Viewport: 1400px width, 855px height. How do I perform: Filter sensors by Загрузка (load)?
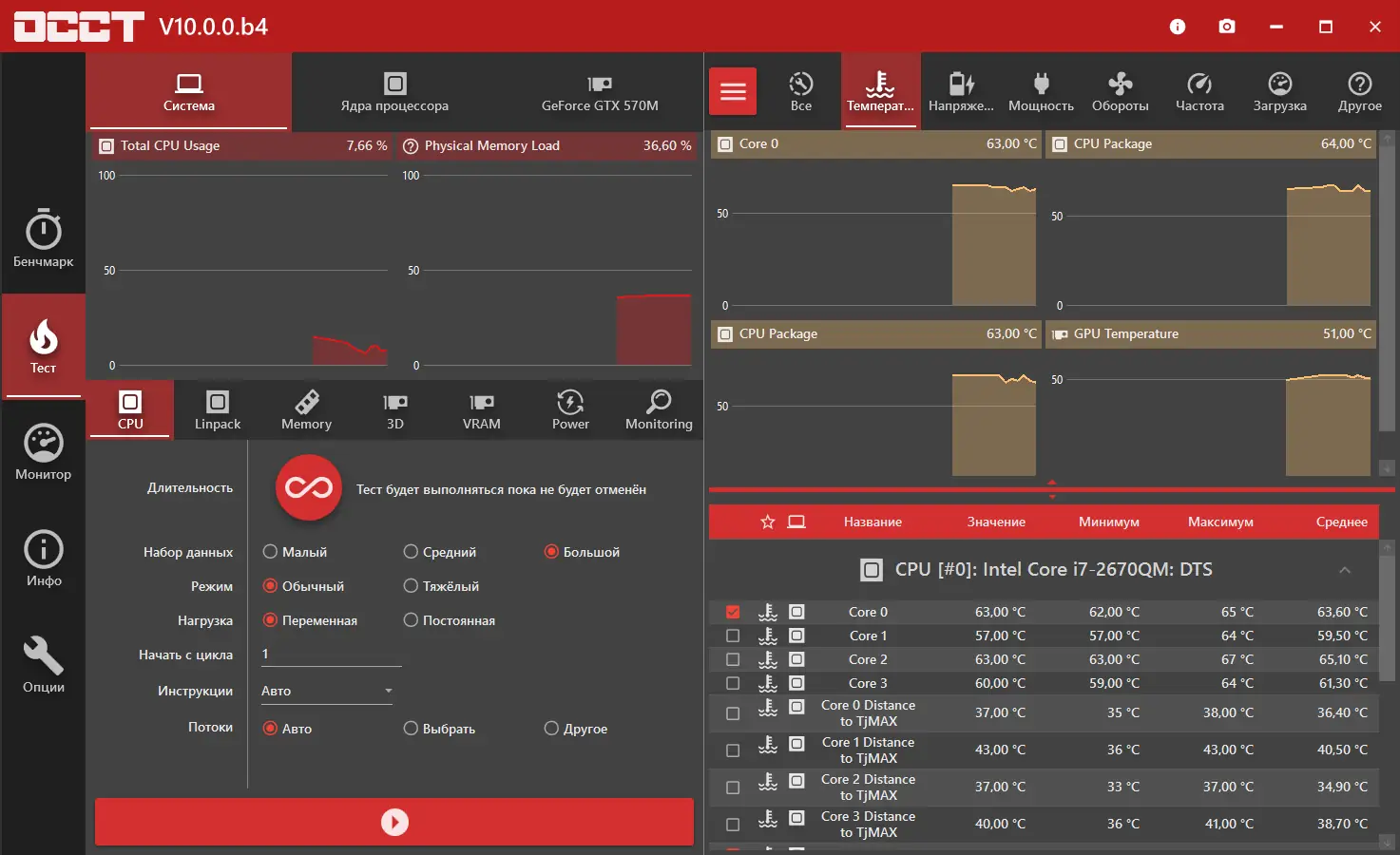[x=1279, y=91]
